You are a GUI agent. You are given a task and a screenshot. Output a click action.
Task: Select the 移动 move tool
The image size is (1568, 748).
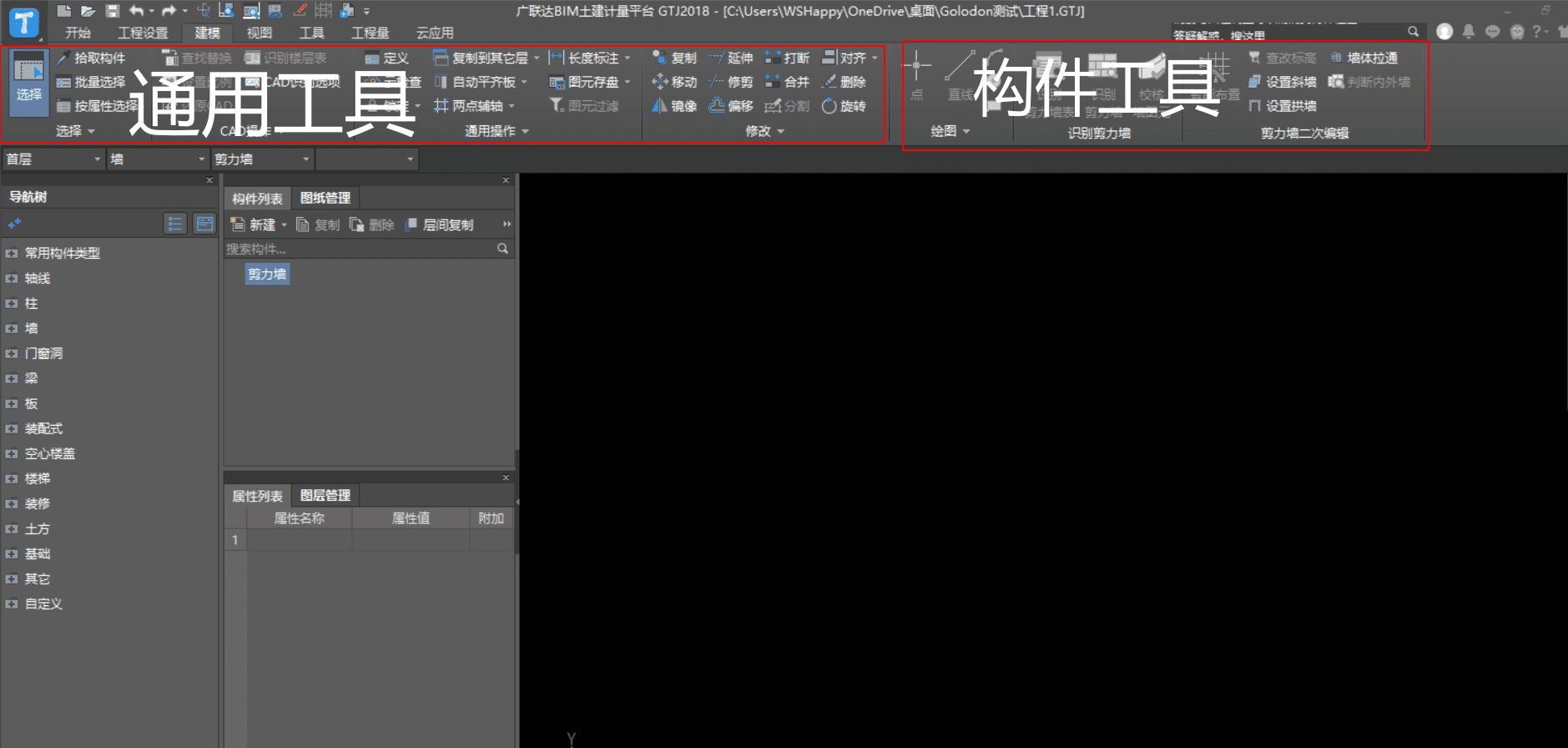point(674,82)
